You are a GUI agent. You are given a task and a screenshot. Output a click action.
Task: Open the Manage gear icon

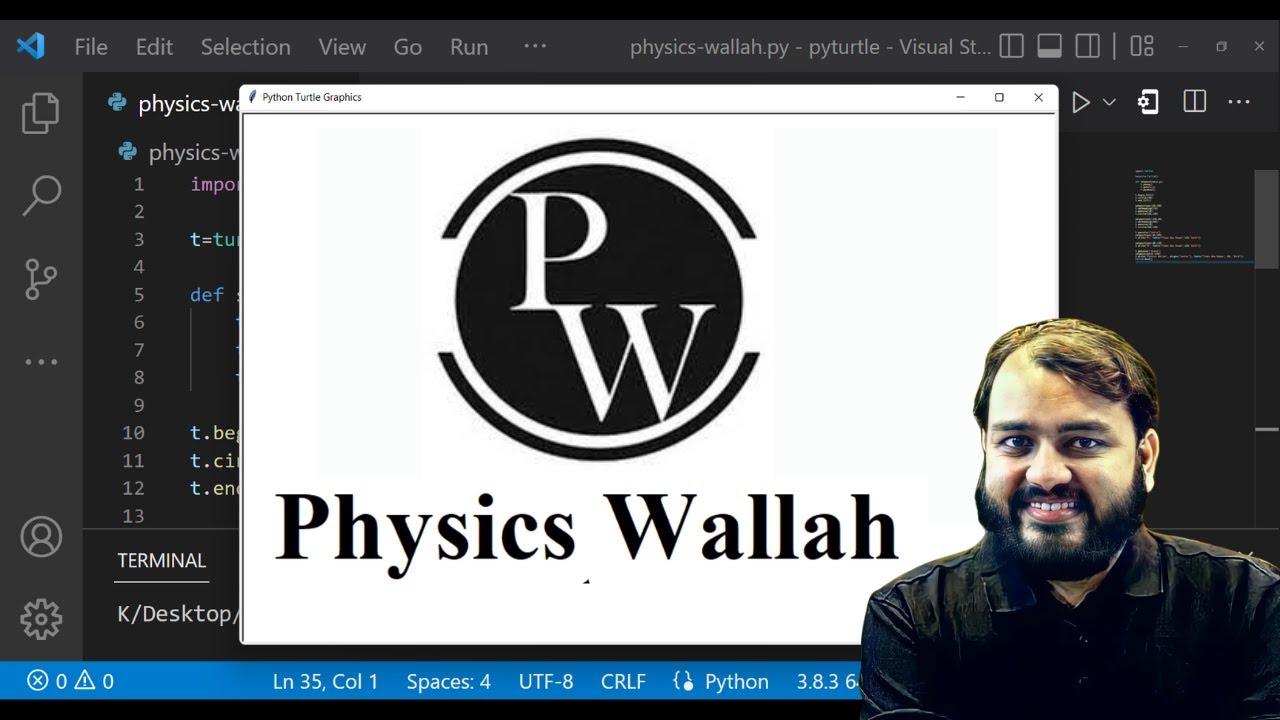[40, 618]
